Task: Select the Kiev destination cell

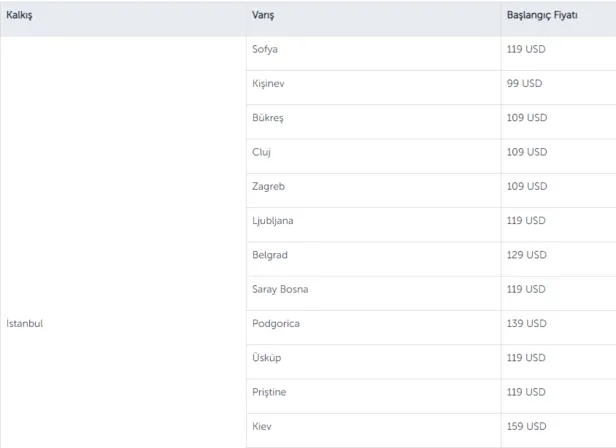Action: coord(263,427)
